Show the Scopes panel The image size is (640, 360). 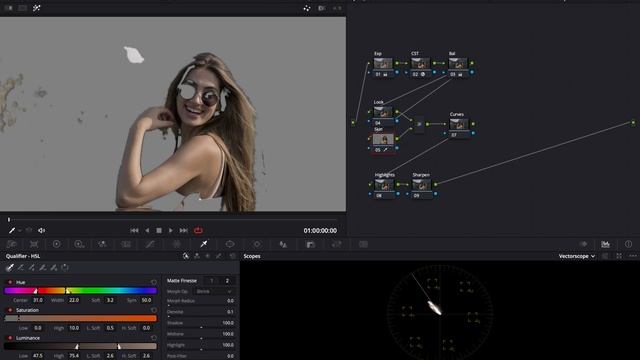605,244
